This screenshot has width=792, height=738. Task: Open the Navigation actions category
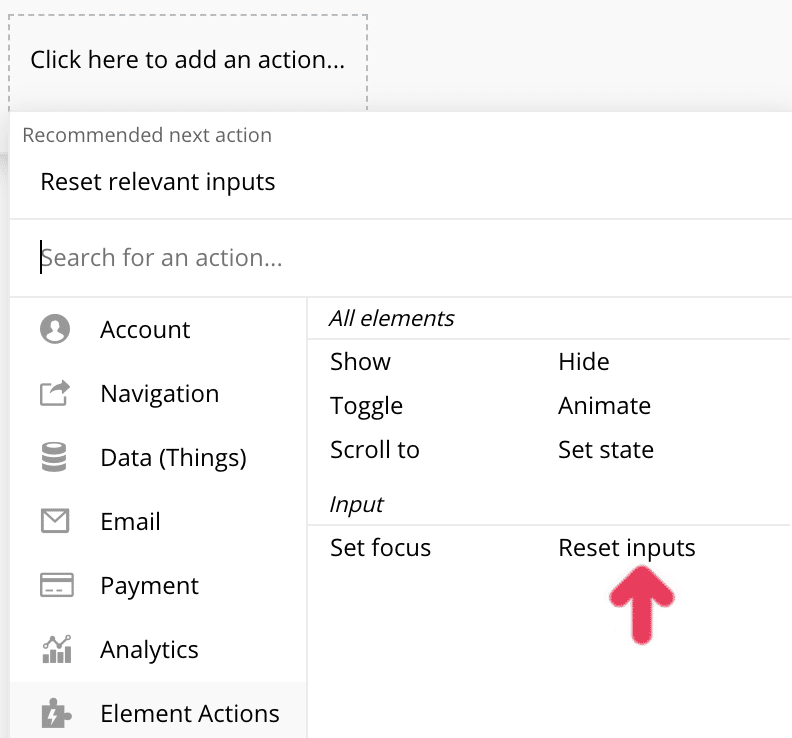159,394
